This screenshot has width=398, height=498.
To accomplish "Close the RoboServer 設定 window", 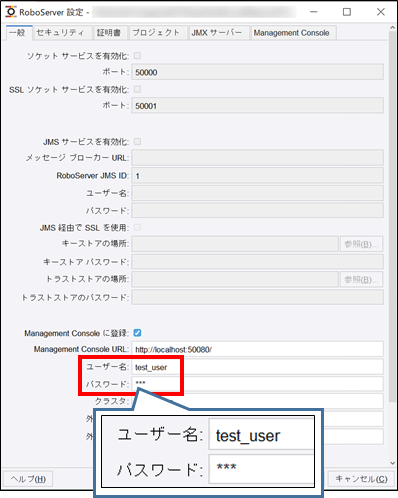I will pos(381,12).
